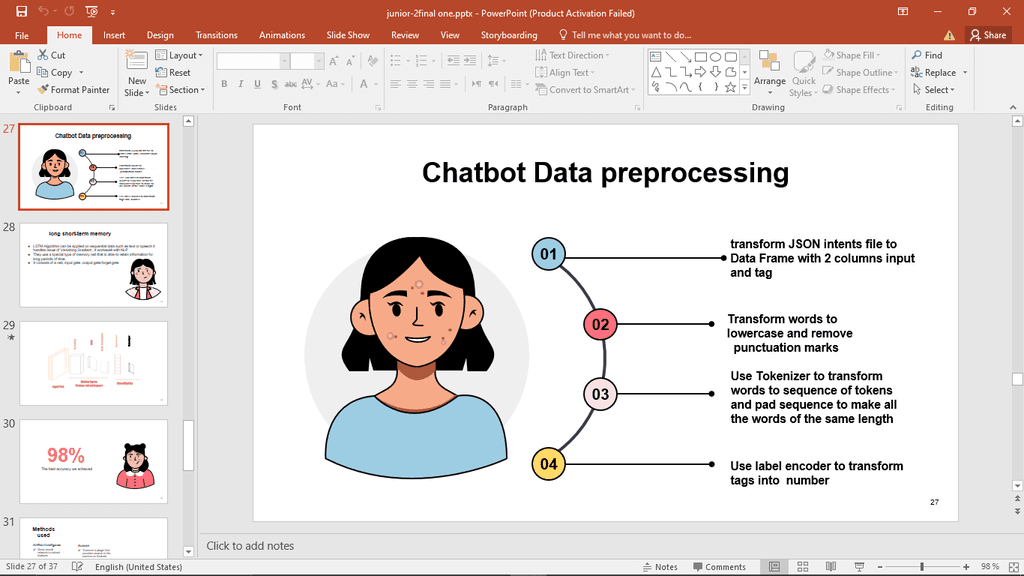Screen dimensions: 1024x576
Task: Click the Share button
Action: pos(988,35)
